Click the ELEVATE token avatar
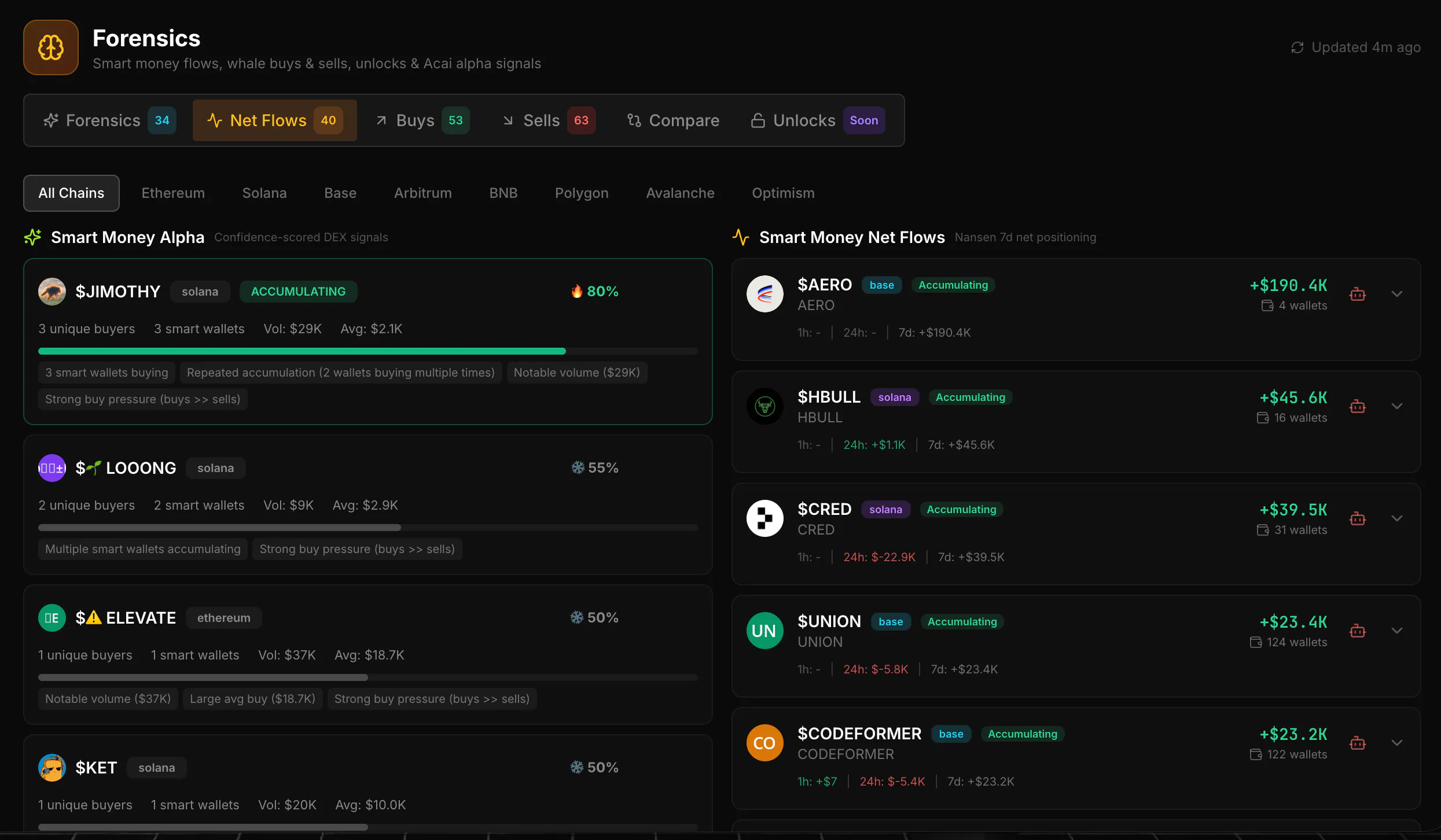This screenshot has height=840, width=1441. coord(52,618)
